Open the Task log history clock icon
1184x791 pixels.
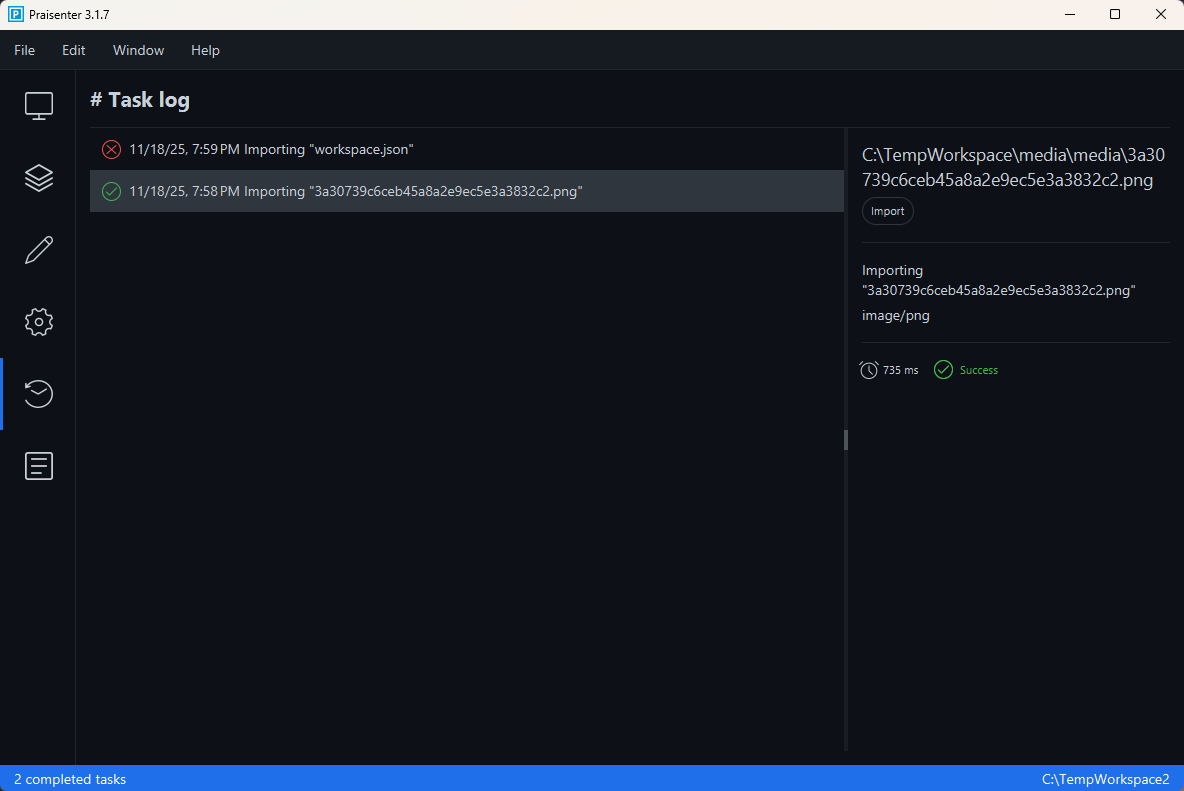point(39,394)
